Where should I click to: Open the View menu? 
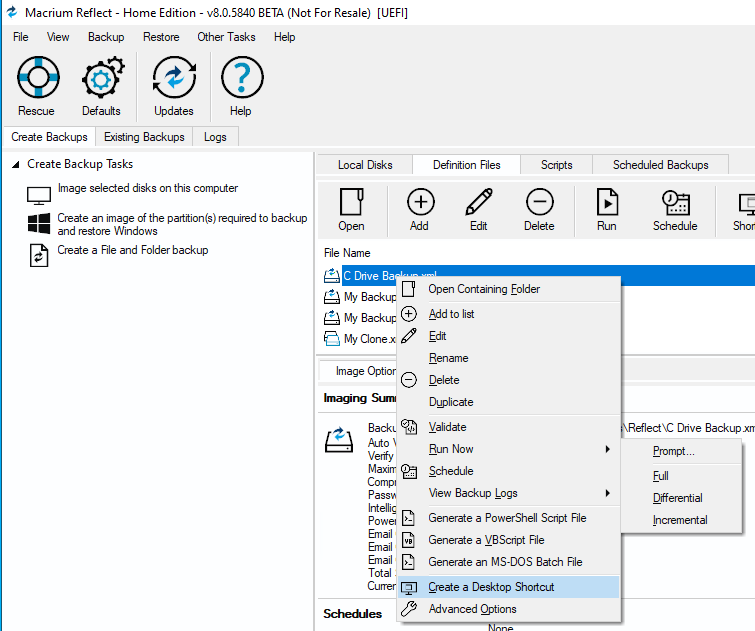click(x=58, y=37)
